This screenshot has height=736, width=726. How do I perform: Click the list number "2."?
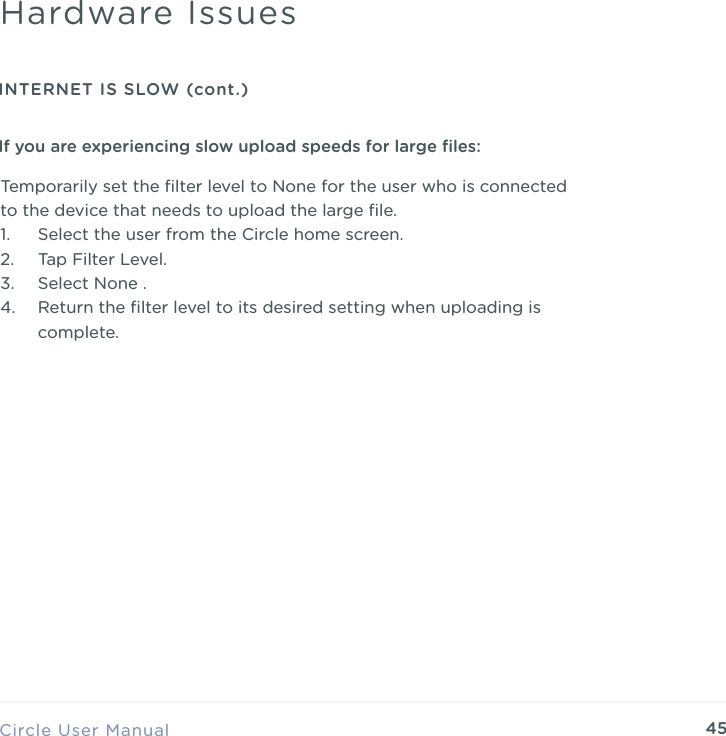click(x=8, y=259)
